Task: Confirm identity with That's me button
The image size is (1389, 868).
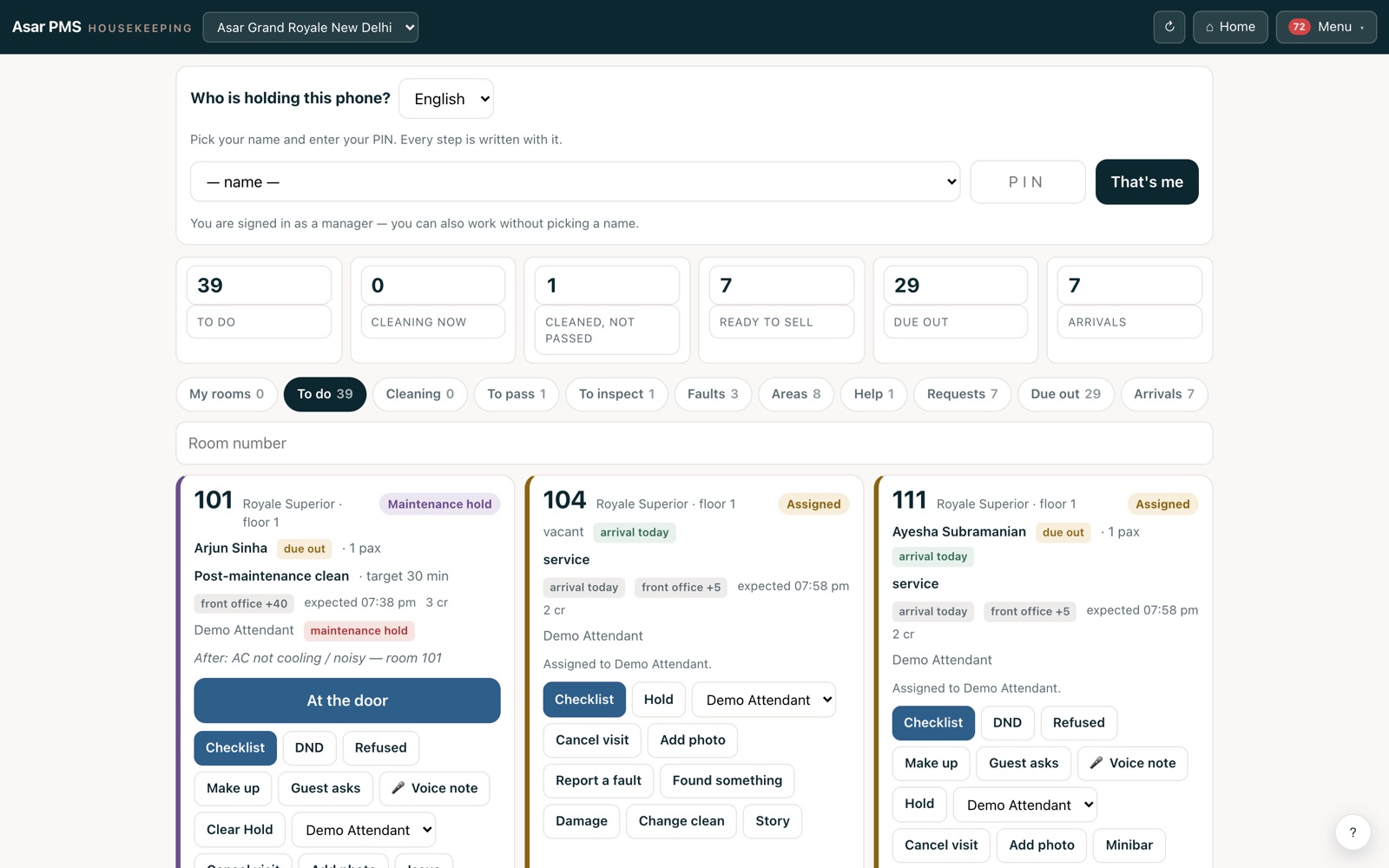Action: pyautogui.click(x=1147, y=181)
